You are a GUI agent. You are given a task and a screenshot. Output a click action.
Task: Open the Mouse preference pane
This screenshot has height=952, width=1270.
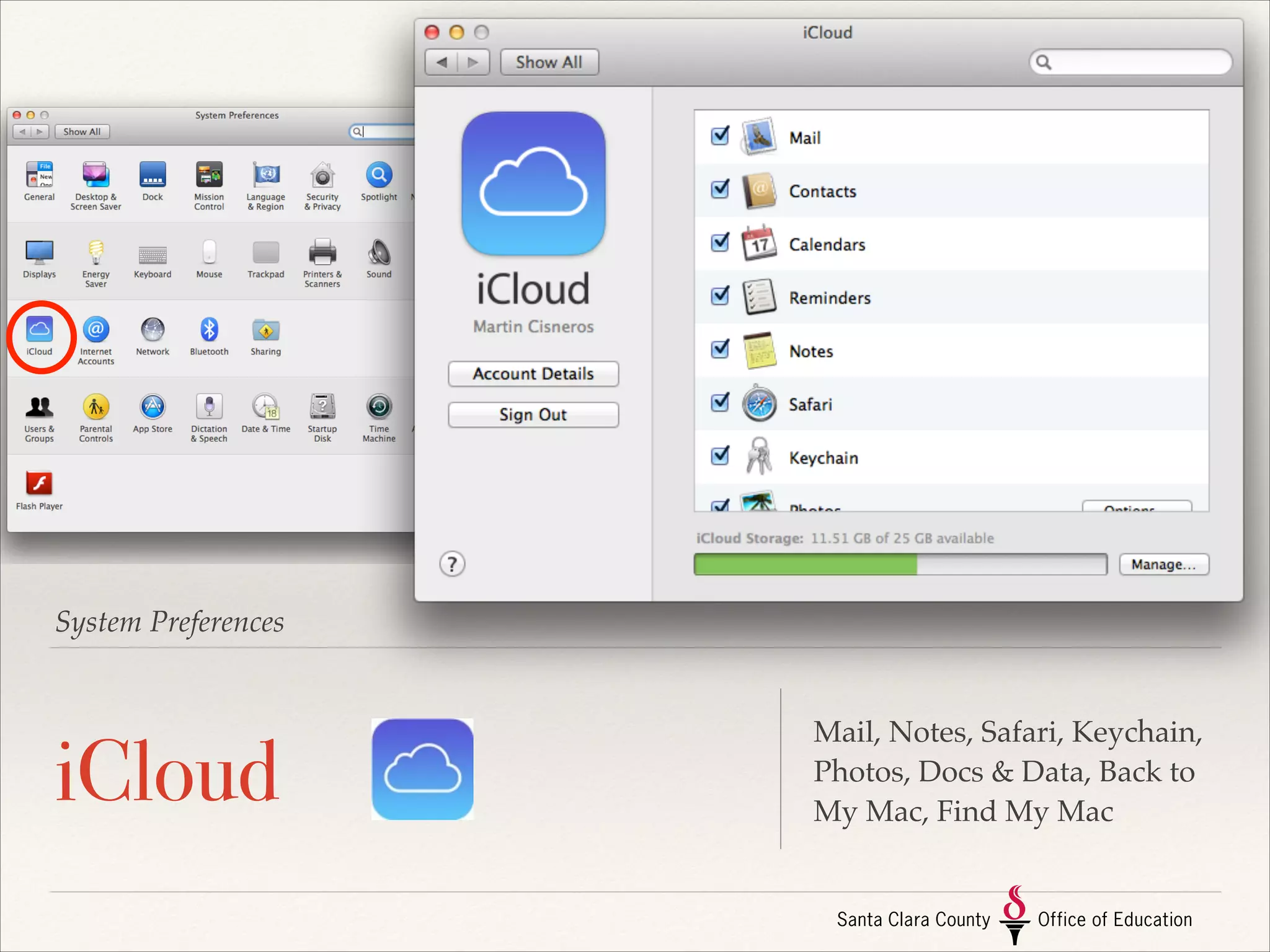point(209,258)
